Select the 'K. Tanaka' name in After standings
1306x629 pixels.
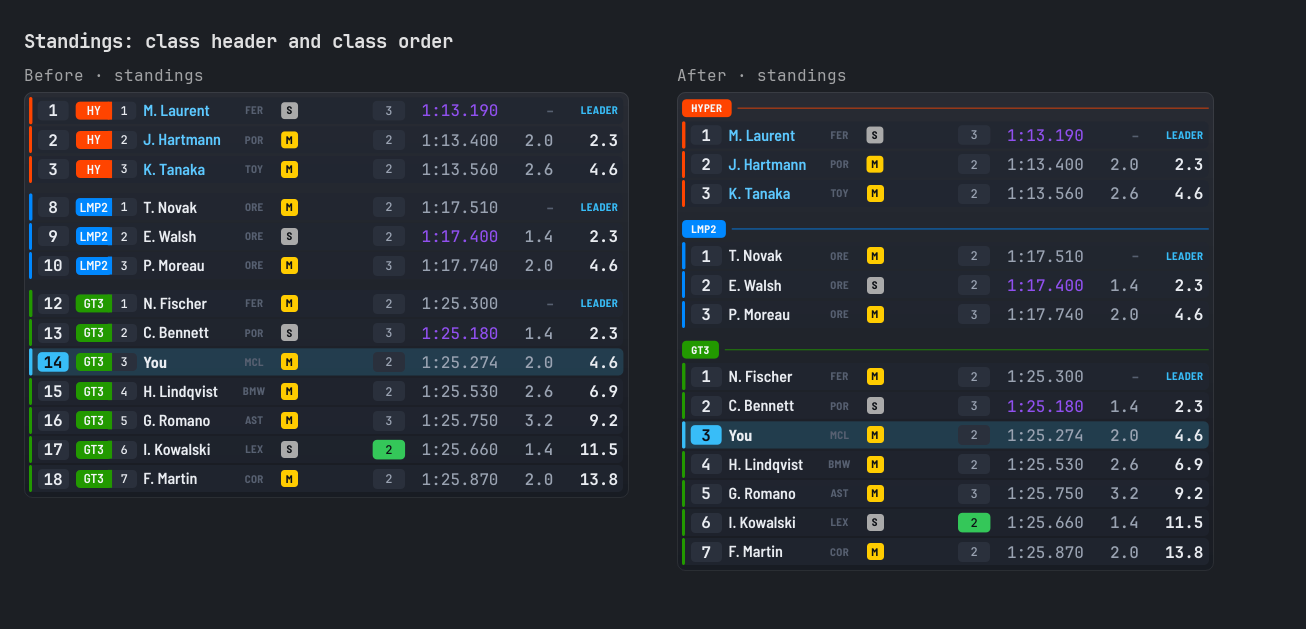[759, 193]
